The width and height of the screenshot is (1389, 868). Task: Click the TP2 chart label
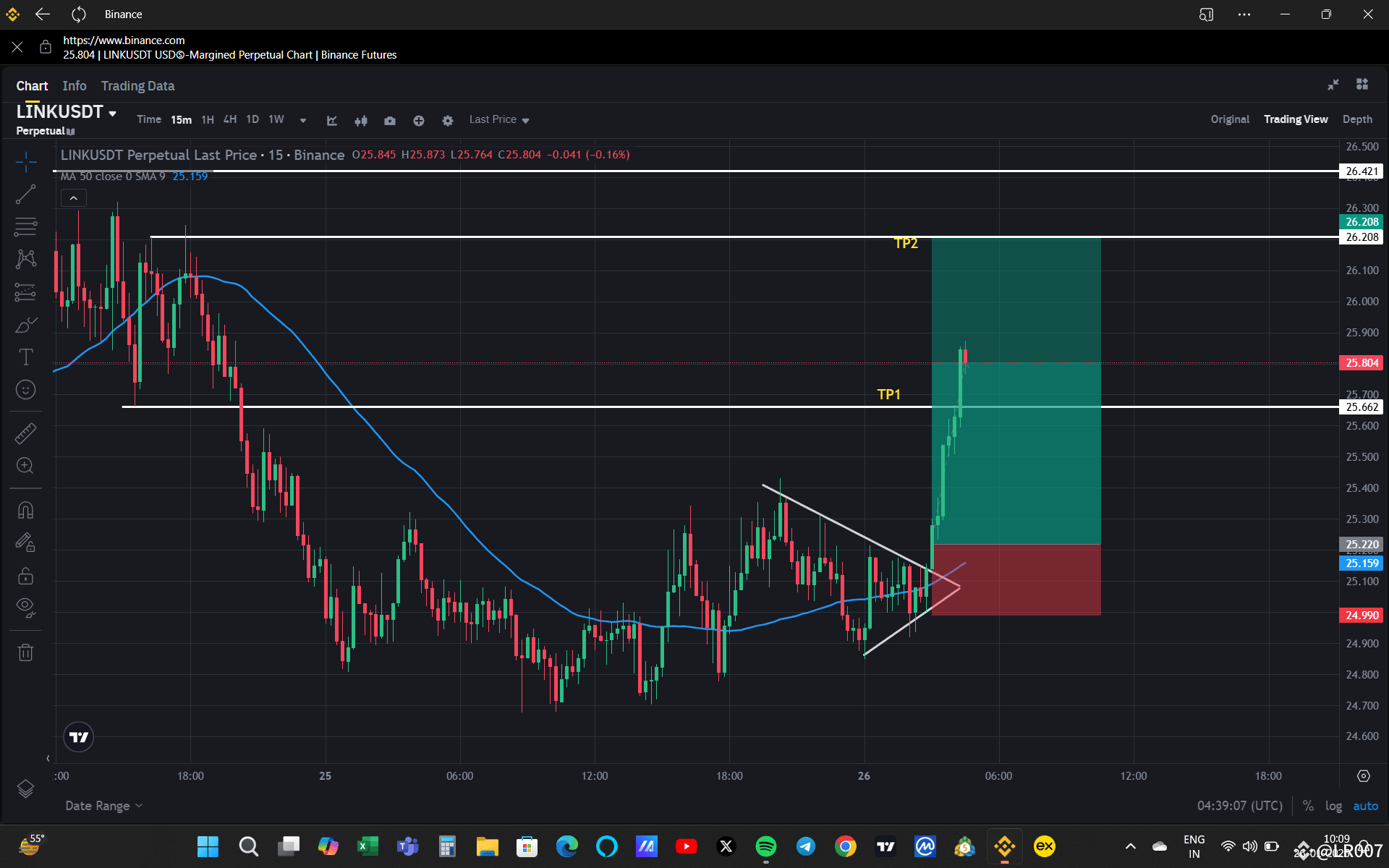(x=906, y=243)
